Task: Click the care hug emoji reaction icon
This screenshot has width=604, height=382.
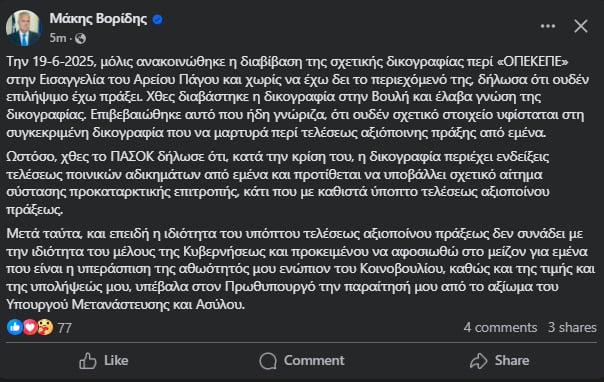Action: 45,327
